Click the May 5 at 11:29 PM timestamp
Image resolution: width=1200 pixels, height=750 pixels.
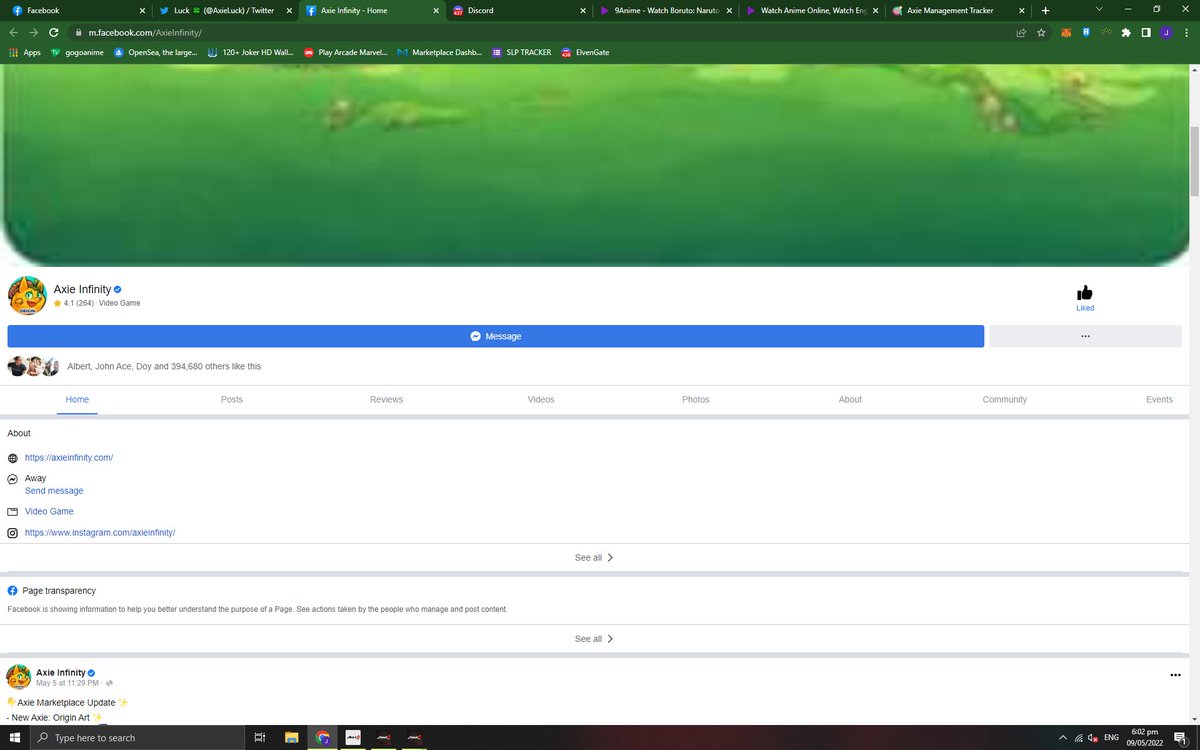pos(67,683)
